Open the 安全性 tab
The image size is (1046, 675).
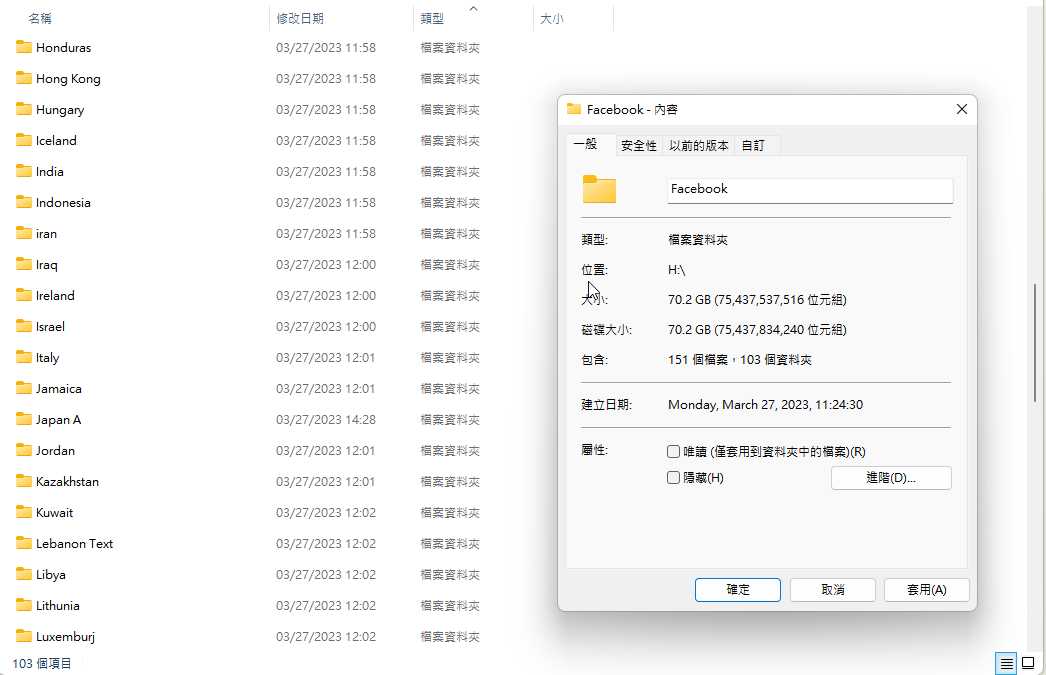(x=638, y=145)
